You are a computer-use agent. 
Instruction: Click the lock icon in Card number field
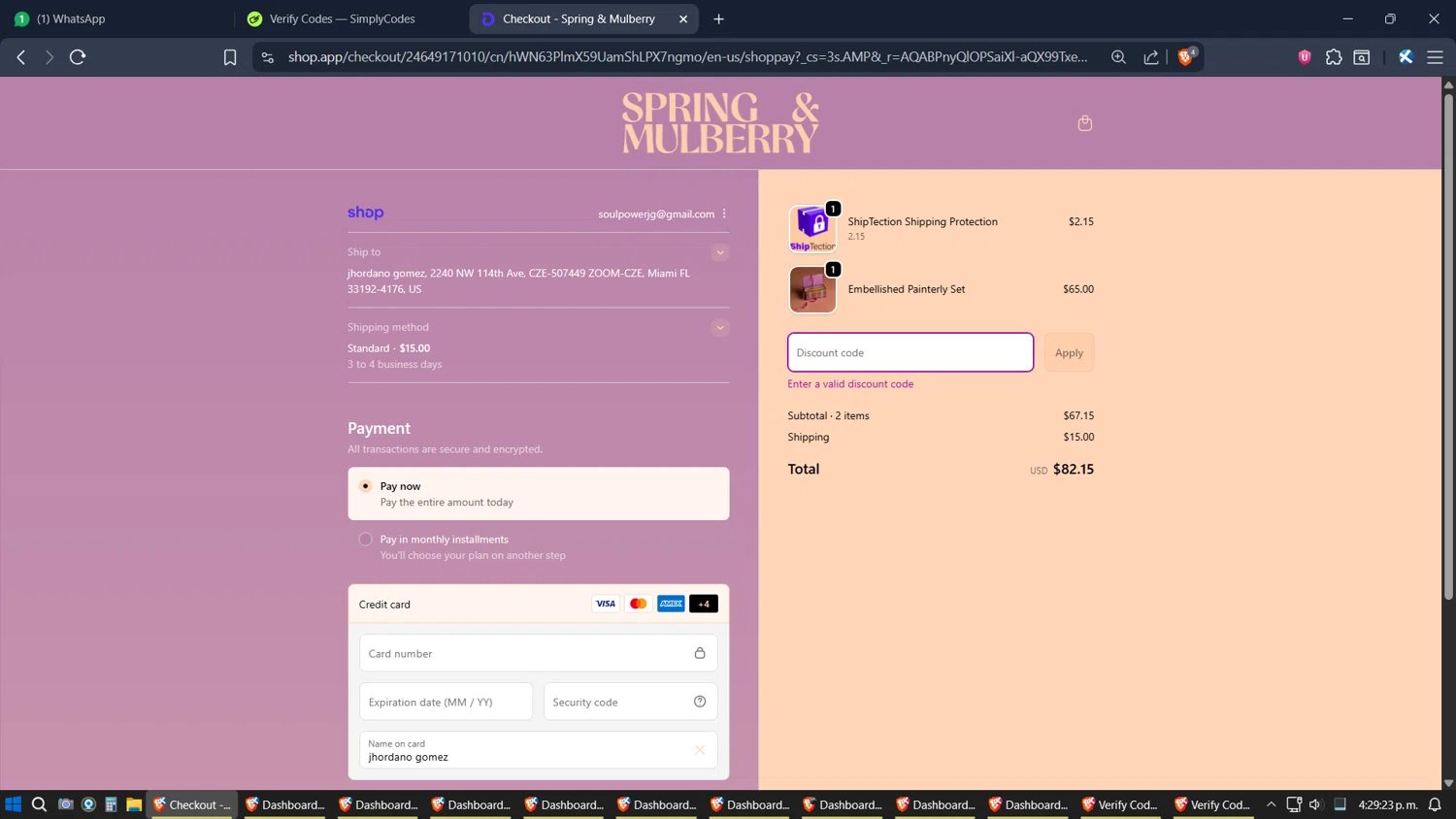tap(700, 653)
